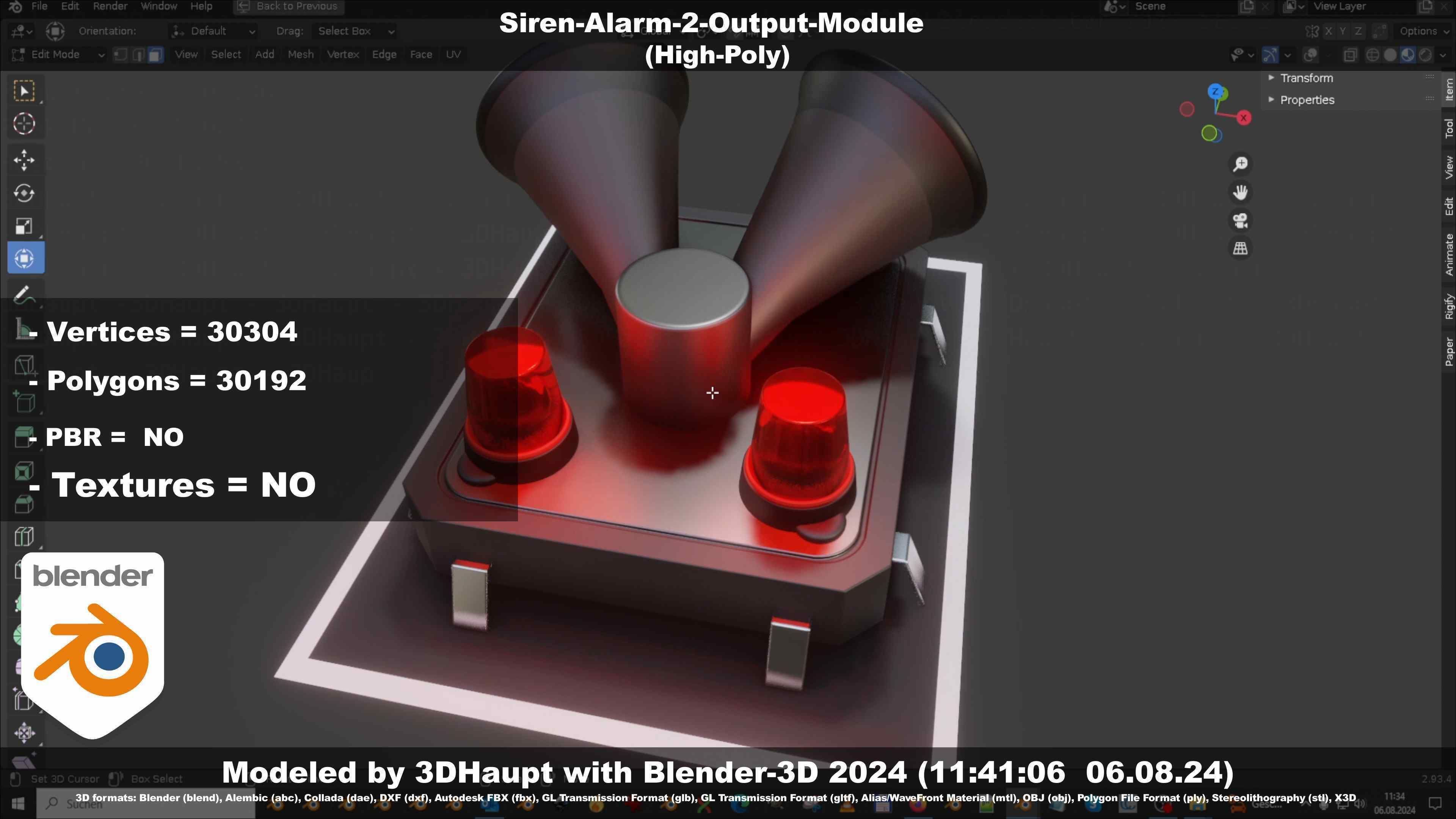Switch to material preview shading
The height and width of the screenshot is (819, 1456).
(x=1407, y=55)
